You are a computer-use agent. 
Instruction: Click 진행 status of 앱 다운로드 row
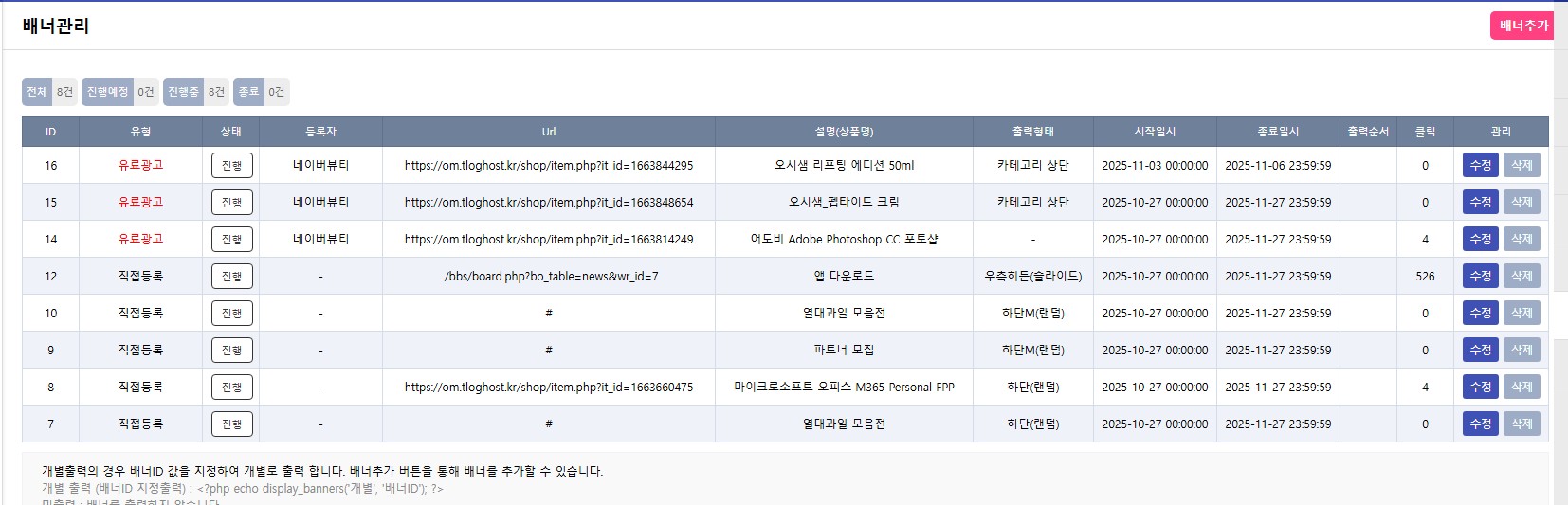231,277
